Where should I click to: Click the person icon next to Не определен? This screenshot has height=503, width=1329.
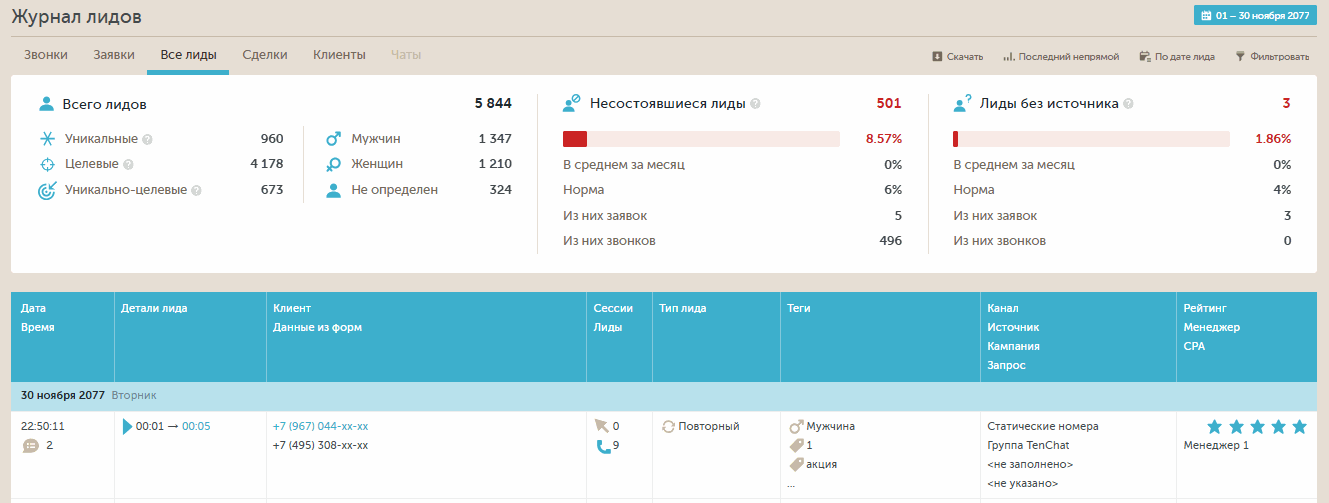coord(334,190)
